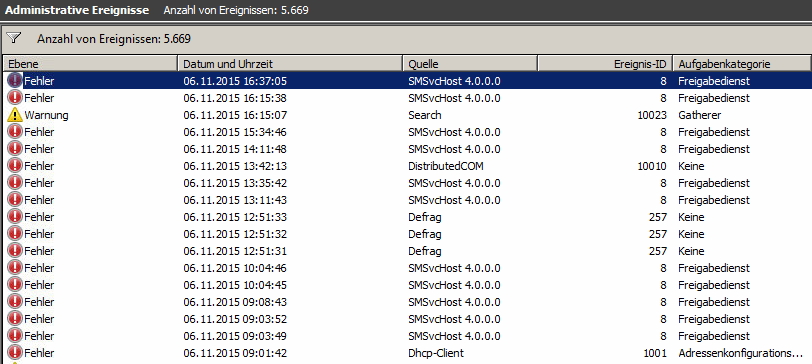The width and height of the screenshot is (812, 364).
Task: Click error icon of 10:04:45 event
Action: [x=15, y=285]
